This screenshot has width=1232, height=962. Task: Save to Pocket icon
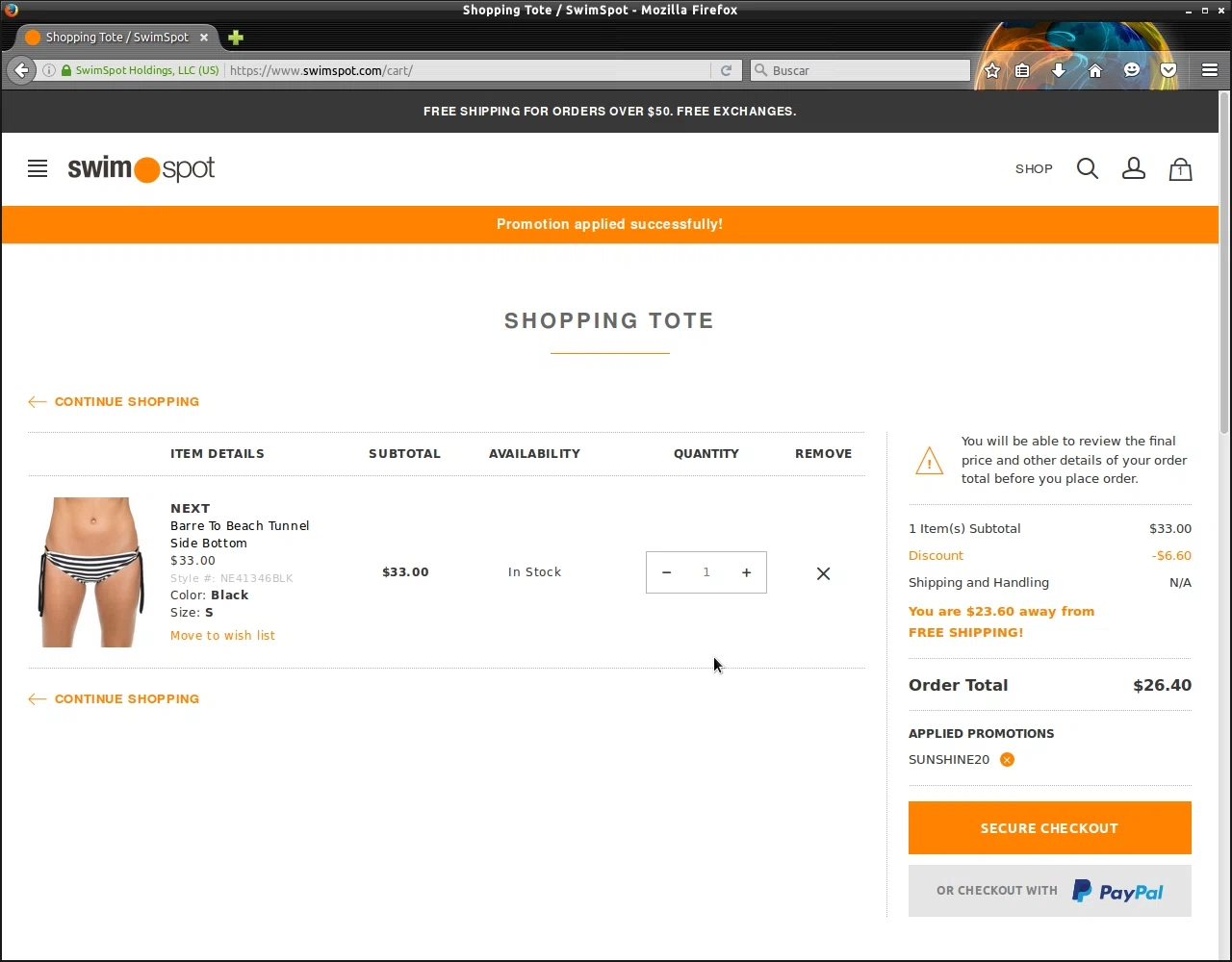click(1168, 70)
